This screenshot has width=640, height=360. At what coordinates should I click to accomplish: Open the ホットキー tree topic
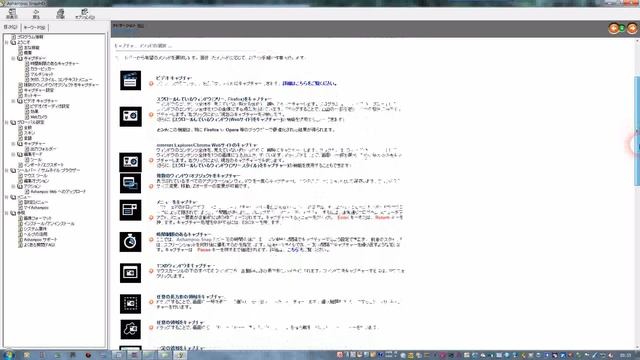pos(32,95)
